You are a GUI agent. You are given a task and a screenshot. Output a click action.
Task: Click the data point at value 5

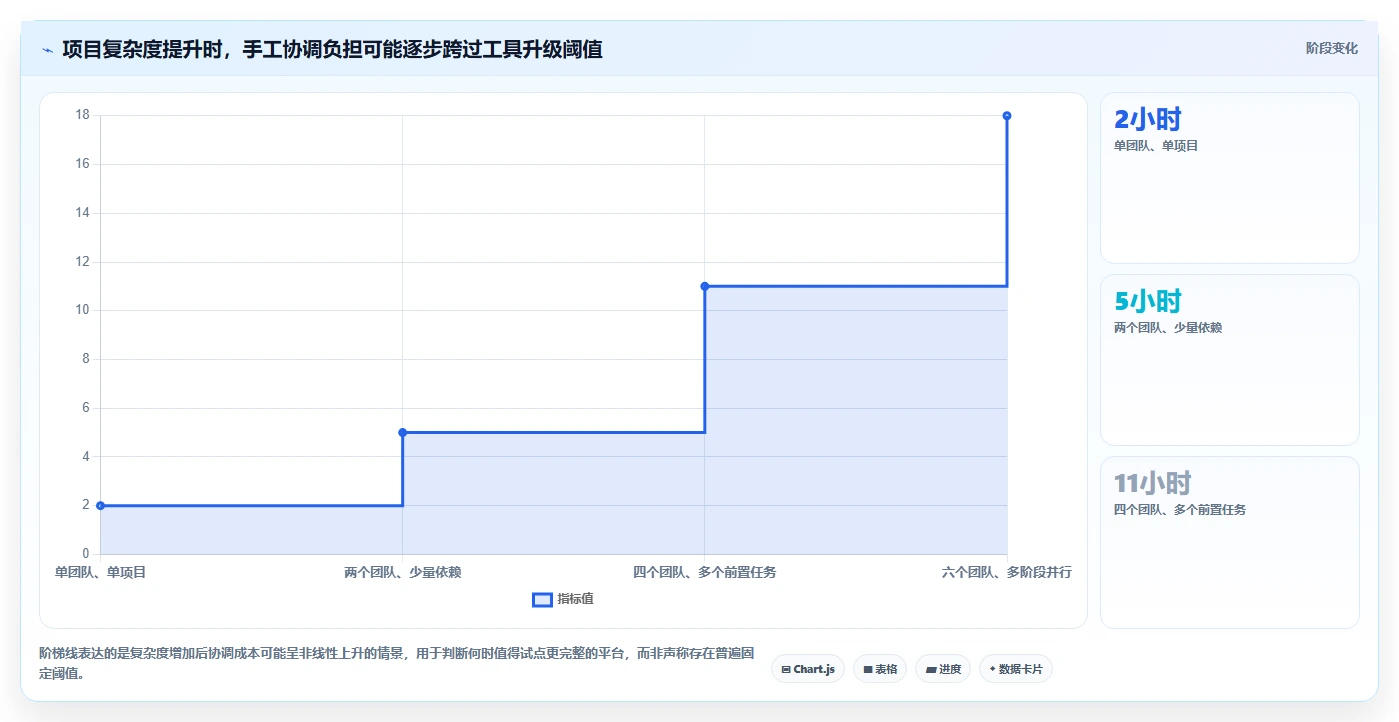[402, 432]
